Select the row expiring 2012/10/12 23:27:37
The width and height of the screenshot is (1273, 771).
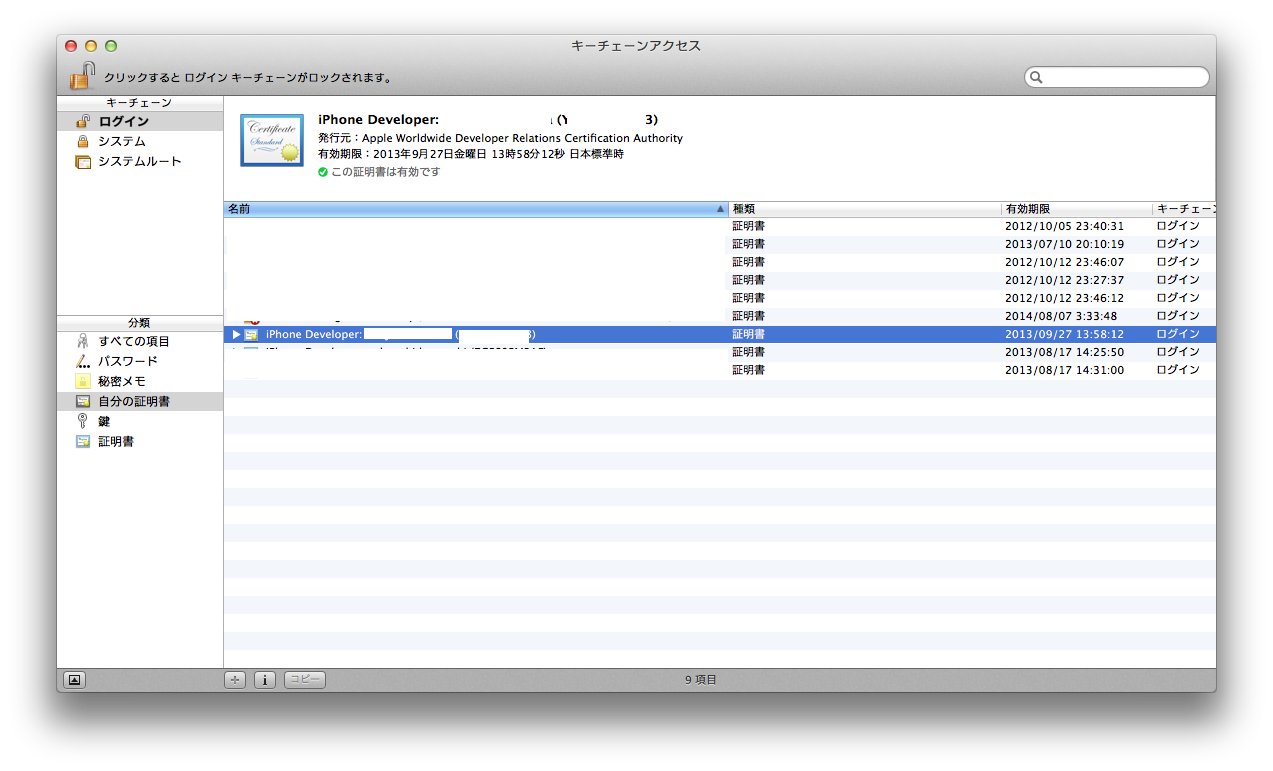click(720, 280)
